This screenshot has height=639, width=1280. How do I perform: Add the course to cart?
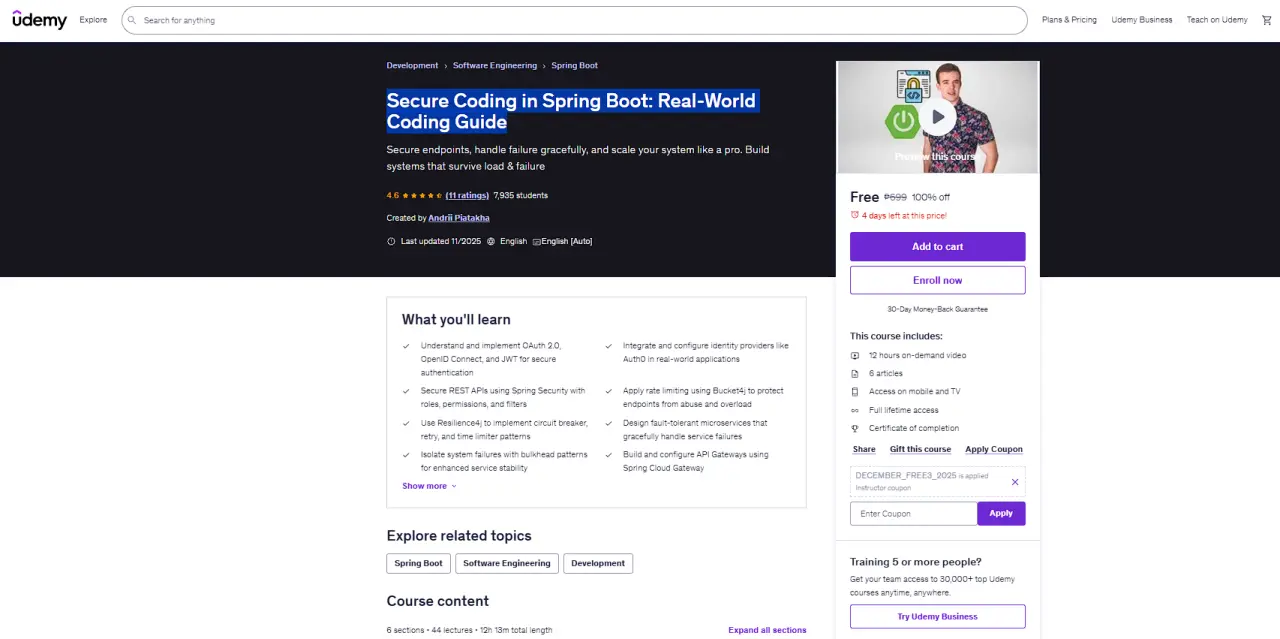click(x=937, y=247)
